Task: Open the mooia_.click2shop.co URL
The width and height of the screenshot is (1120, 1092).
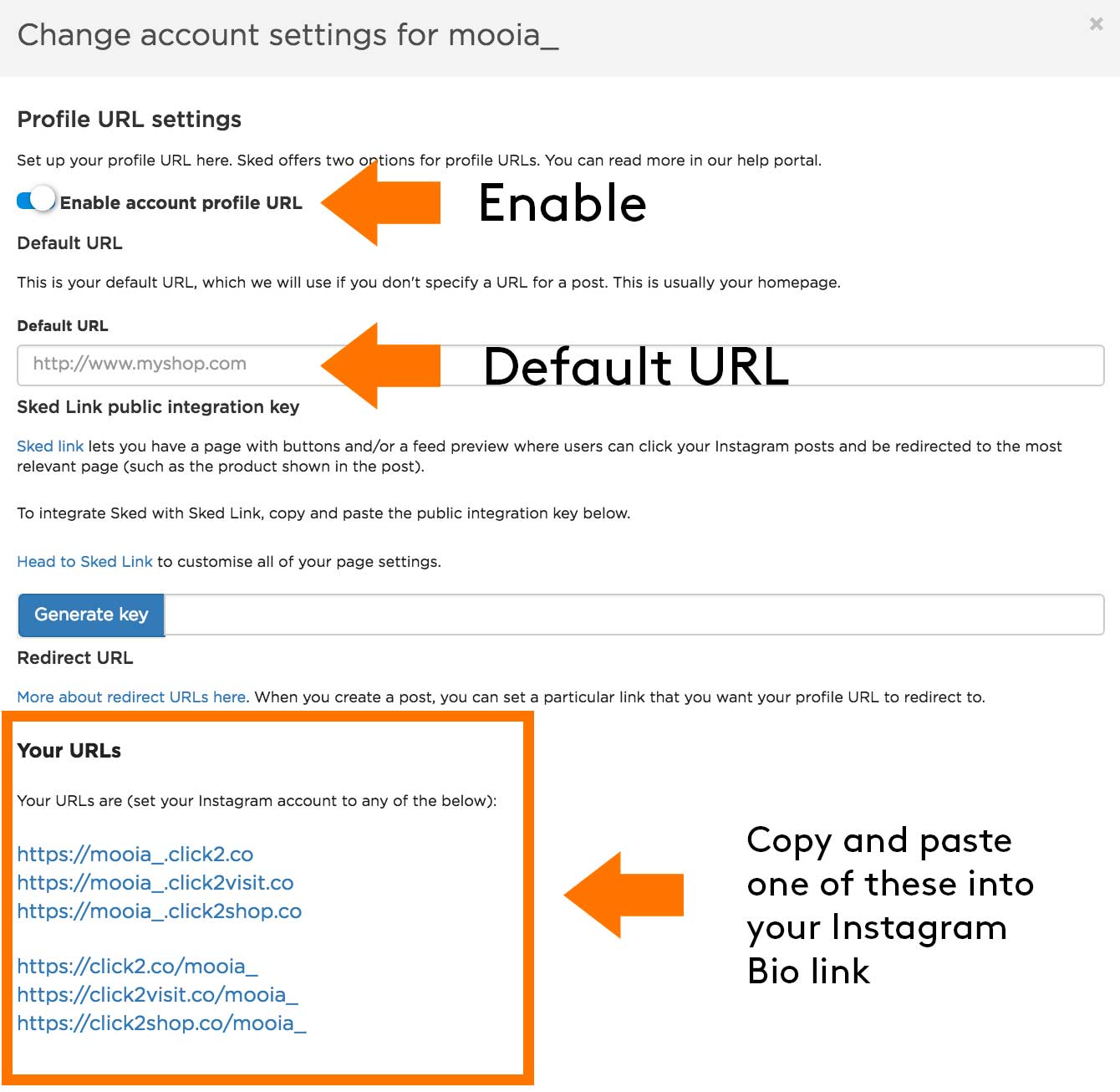Action: pyautogui.click(x=159, y=911)
